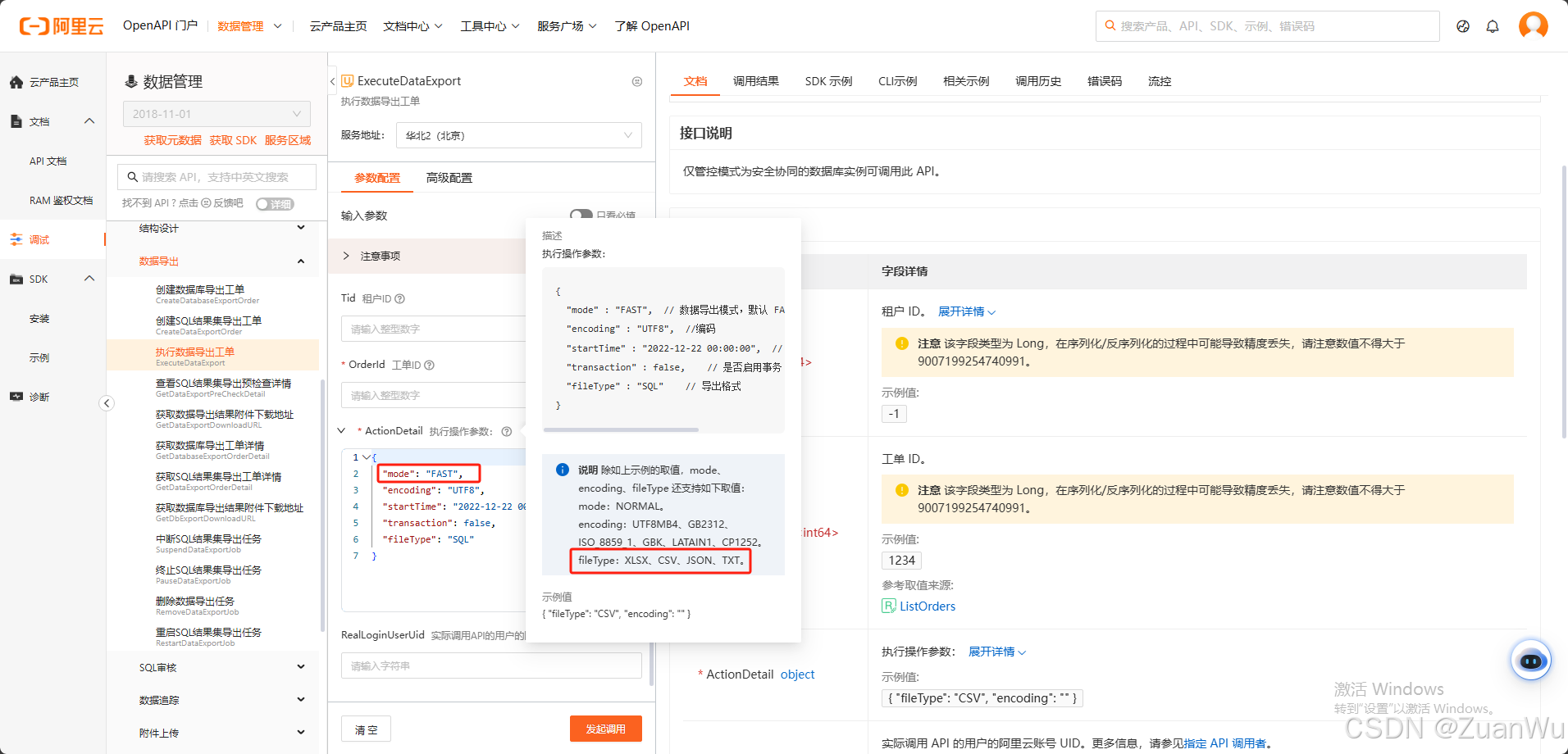Expand the 文档中心 header menu
Screen dimensions: 1568x754
click(x=413, y=26)
